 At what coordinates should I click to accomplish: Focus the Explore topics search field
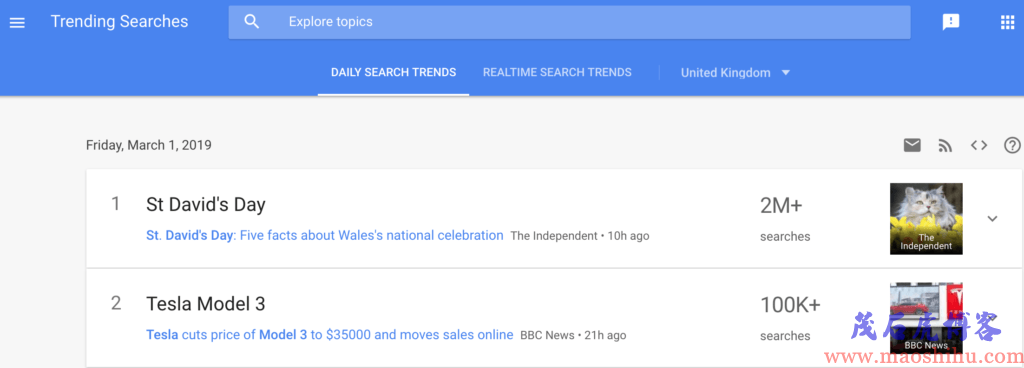point(569,22)
